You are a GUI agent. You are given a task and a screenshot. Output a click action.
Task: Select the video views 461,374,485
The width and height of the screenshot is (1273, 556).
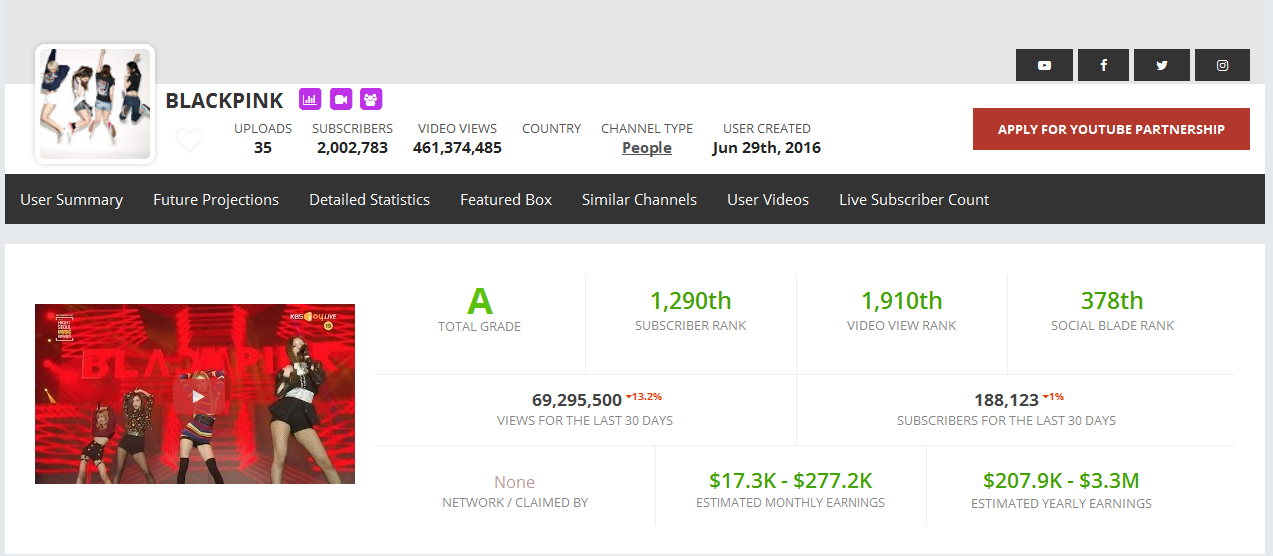click(457, 147)
